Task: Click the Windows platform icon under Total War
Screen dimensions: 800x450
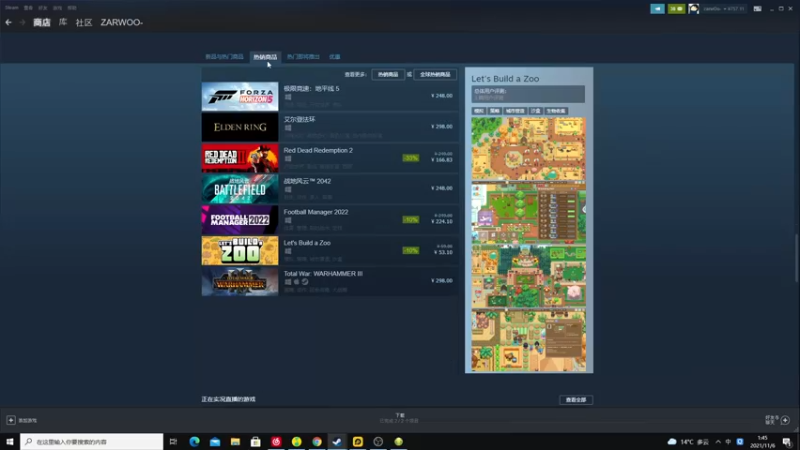Action: click(288, 282)
